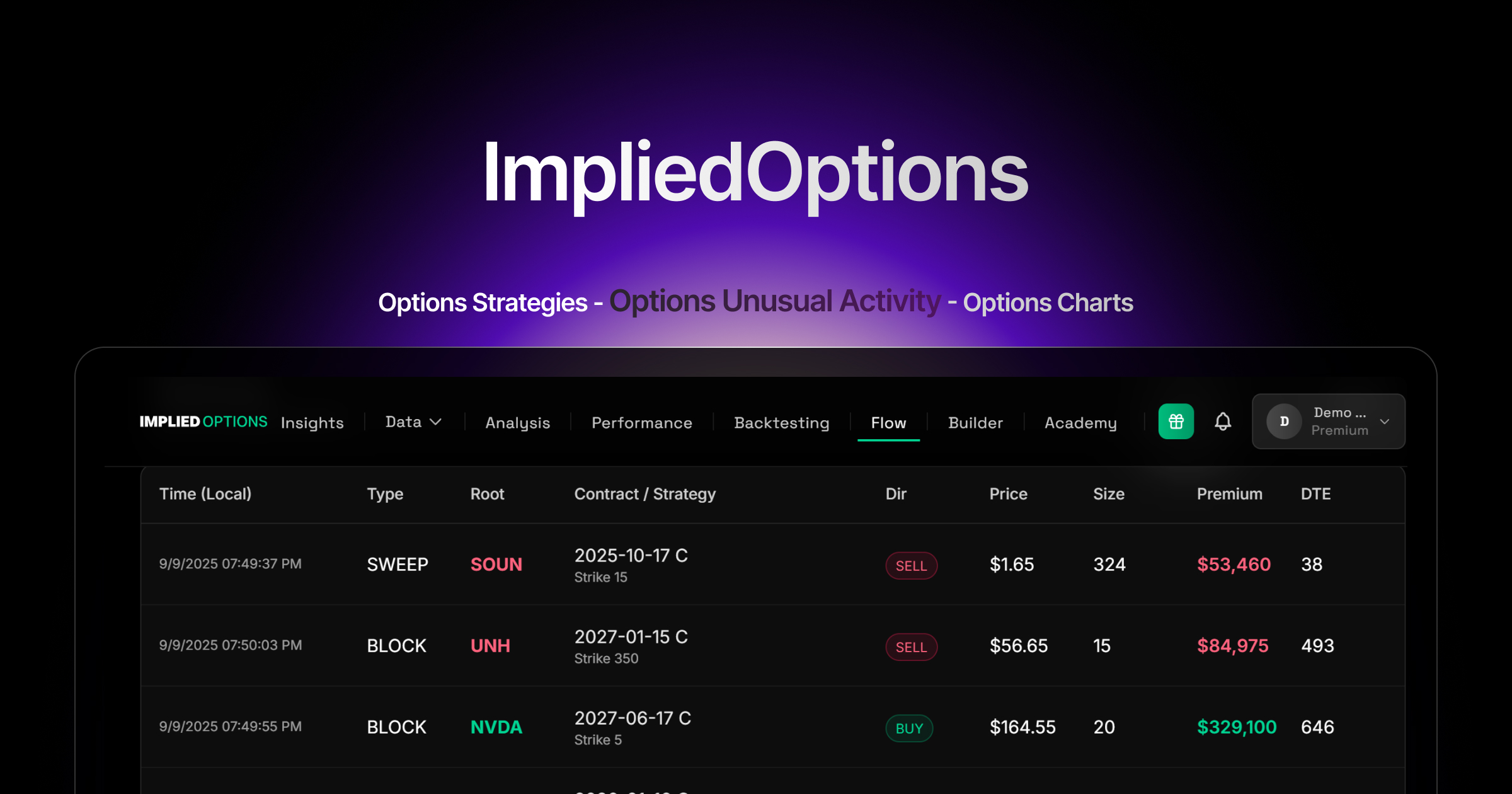Collapse the Demo profile dropdown

tap(1384, 421)
